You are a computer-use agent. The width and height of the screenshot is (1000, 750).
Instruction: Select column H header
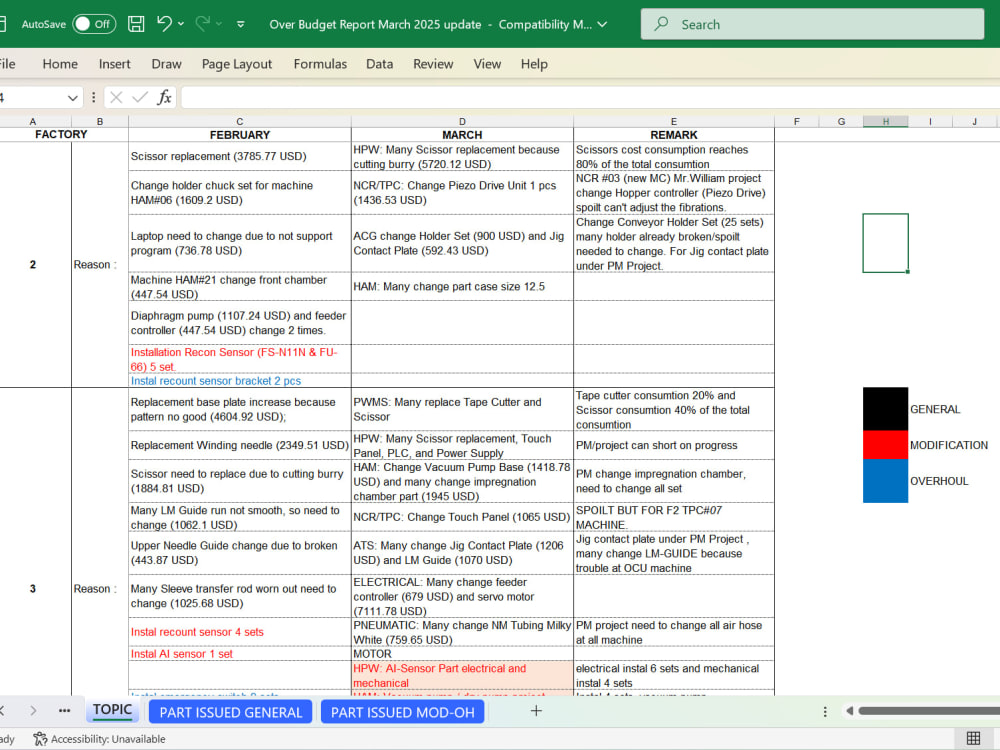(x=886, y=121)
